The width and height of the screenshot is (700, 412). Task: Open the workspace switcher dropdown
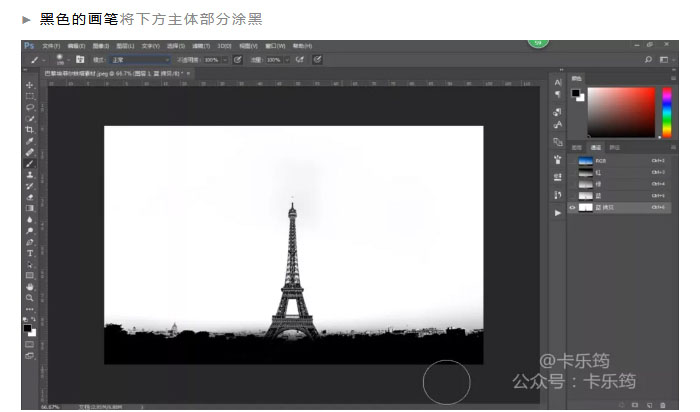[666, 59]
